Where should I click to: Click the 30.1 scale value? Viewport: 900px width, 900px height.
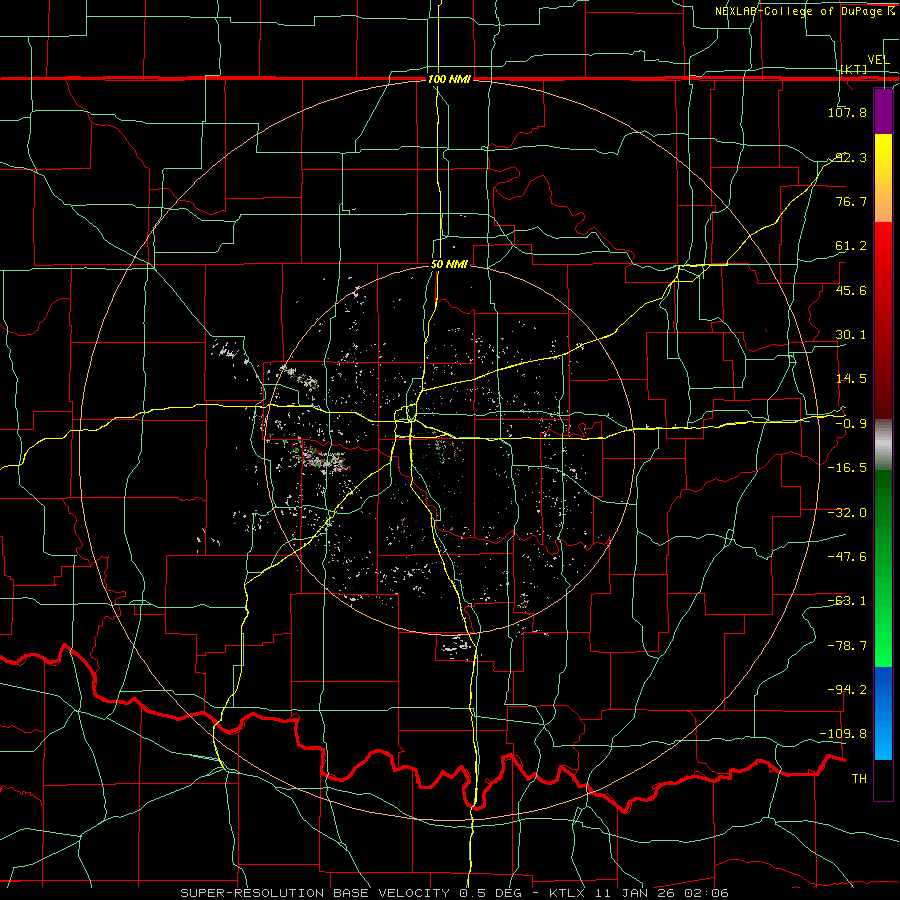851,335
